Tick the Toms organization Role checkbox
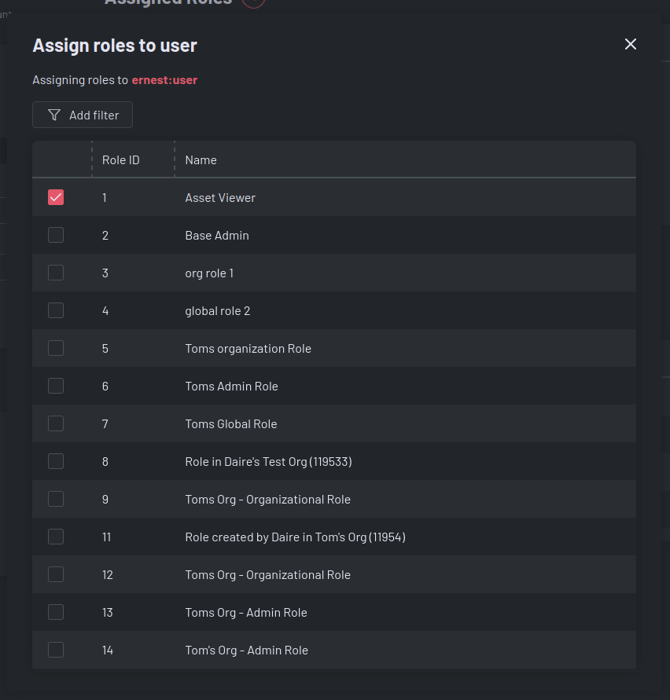Image resolution: width=670 pixels, height=700 pixels. 56,348
